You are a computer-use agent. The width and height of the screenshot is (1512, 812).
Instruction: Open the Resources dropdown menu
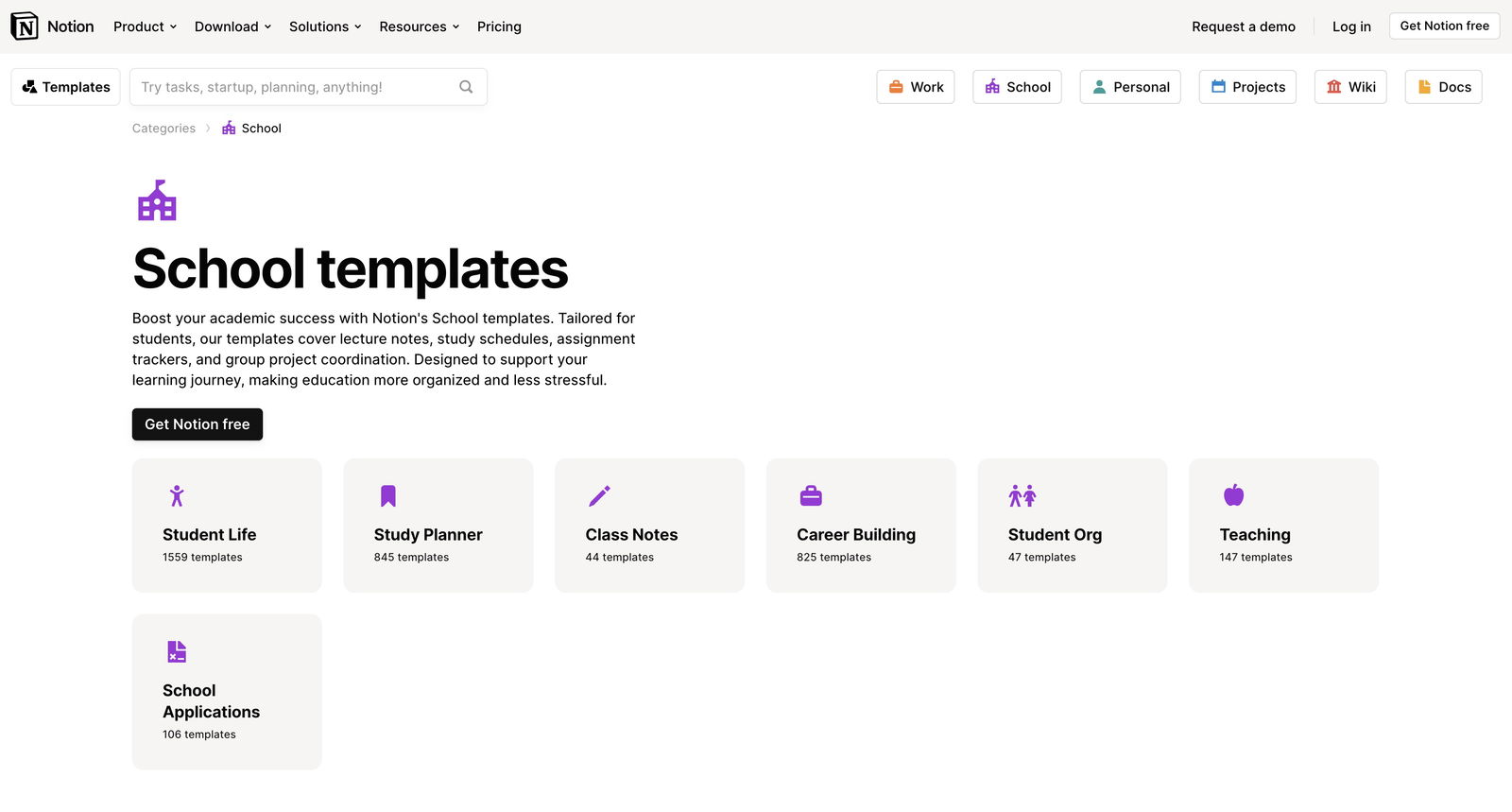419,26
